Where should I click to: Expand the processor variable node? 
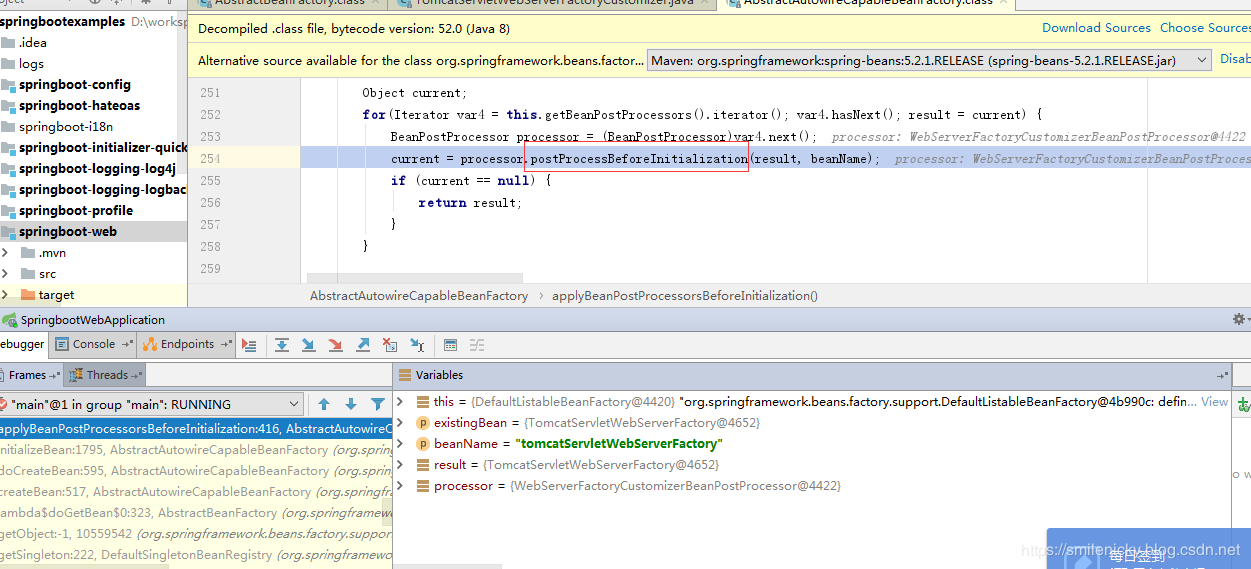pos(401,486)
